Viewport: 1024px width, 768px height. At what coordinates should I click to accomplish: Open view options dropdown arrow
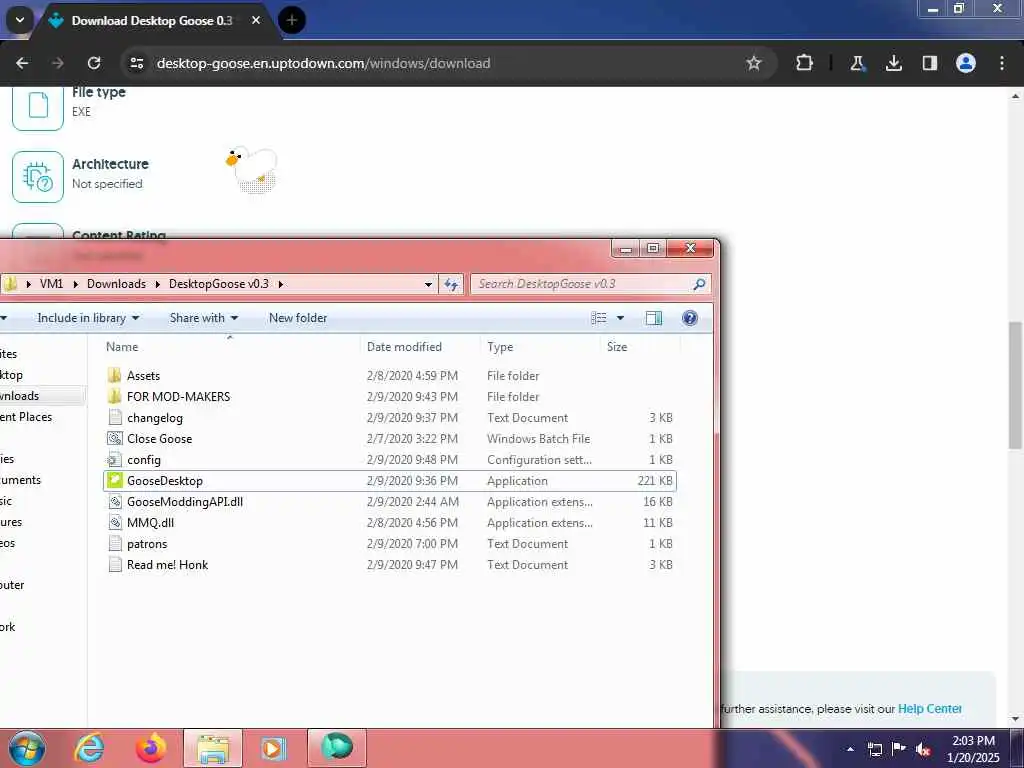620,318
